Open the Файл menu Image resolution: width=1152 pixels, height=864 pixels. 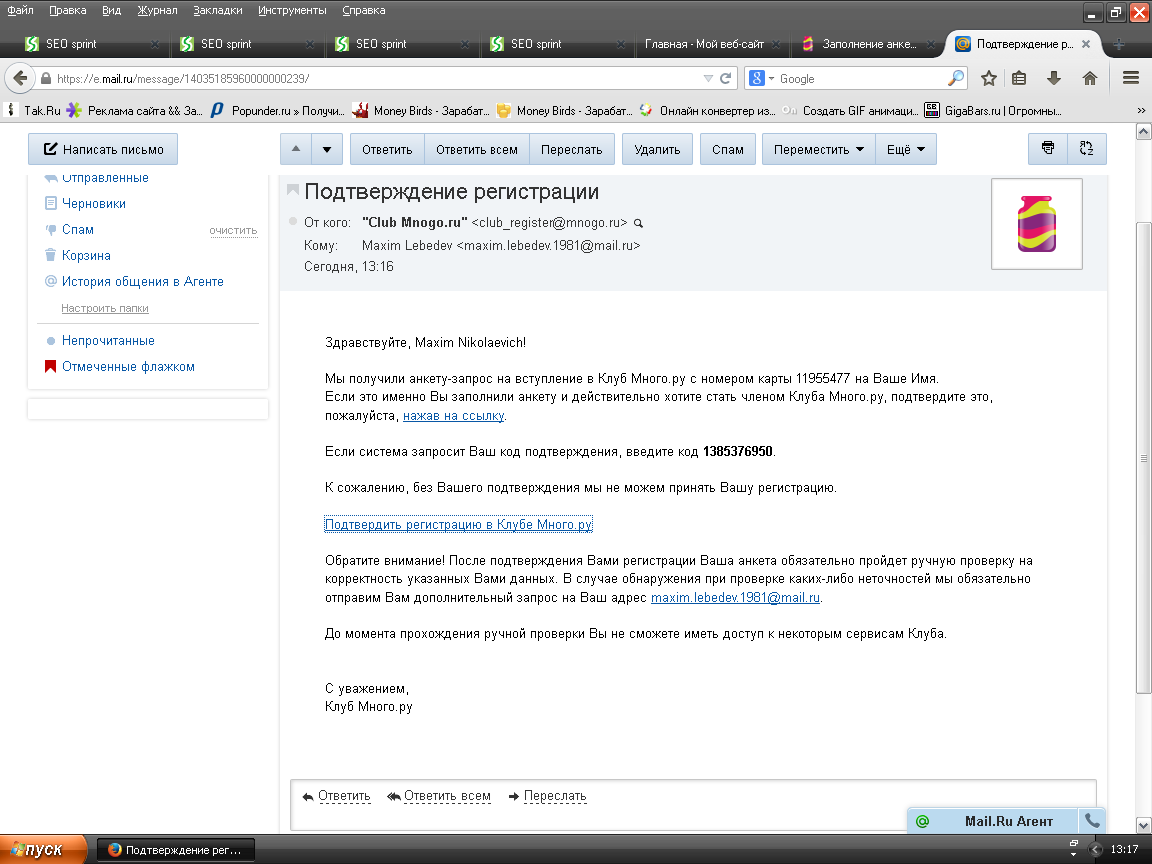click(x=21, y=10)
